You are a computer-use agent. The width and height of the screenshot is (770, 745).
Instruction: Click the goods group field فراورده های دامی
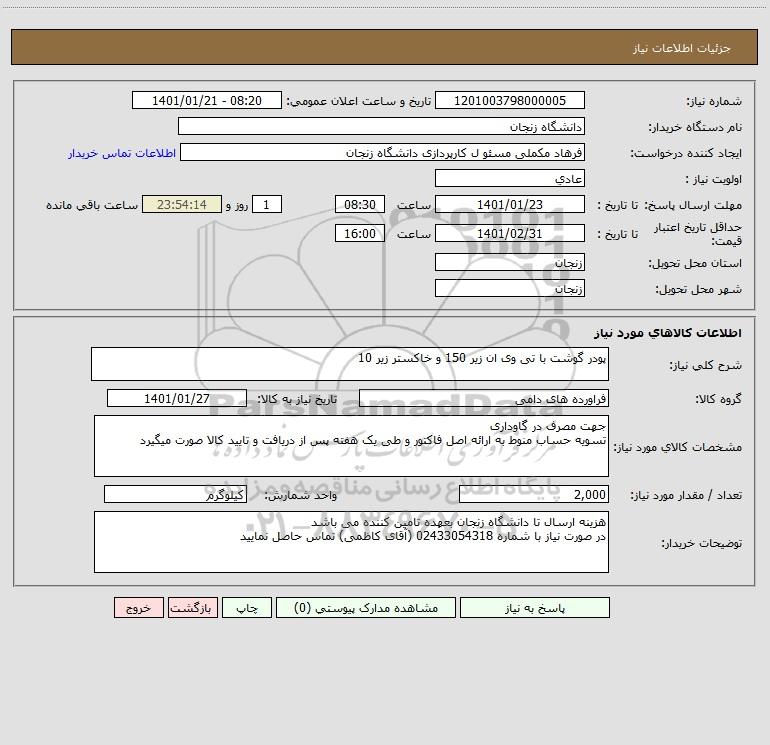484,398
